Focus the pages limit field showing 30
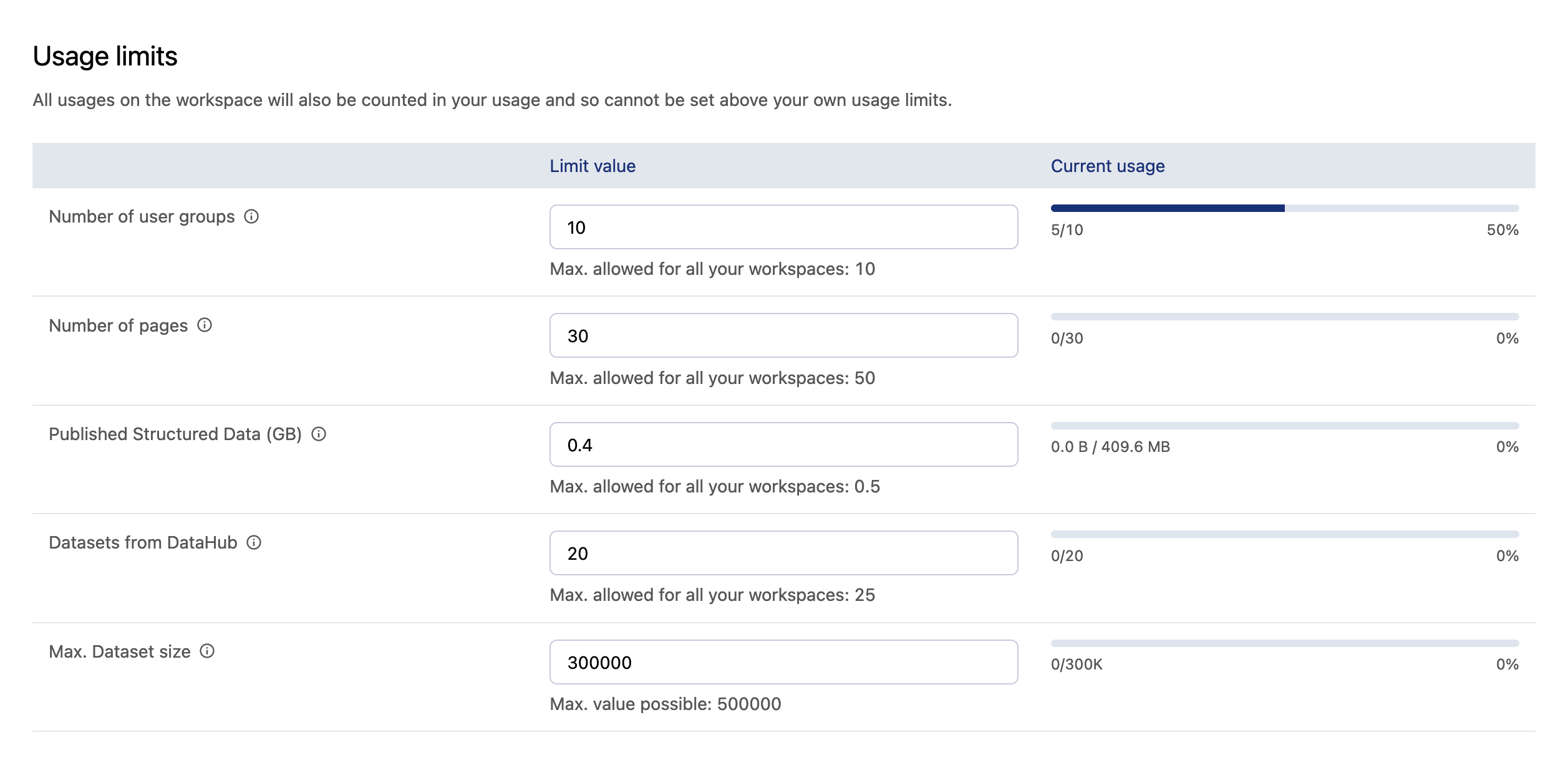1568x758 pixels. tap(783, 336)
